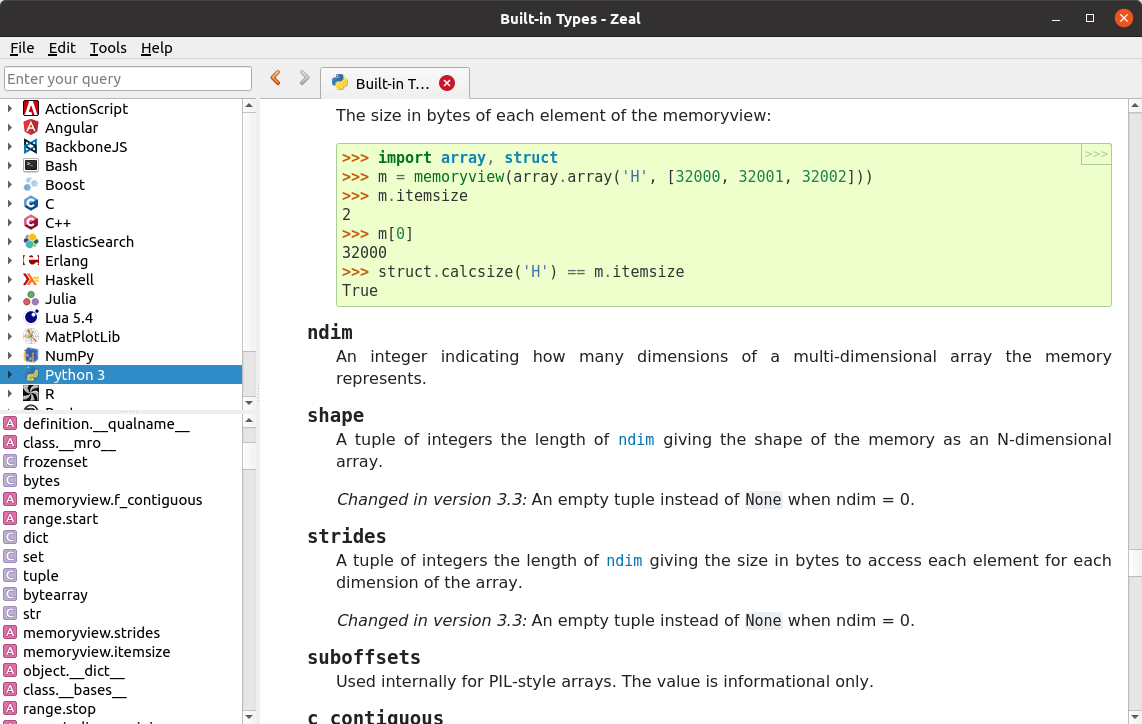This screenshot has width=1142, height=724.
Task: Click the Julia docset icon
Action: (31, 299)
